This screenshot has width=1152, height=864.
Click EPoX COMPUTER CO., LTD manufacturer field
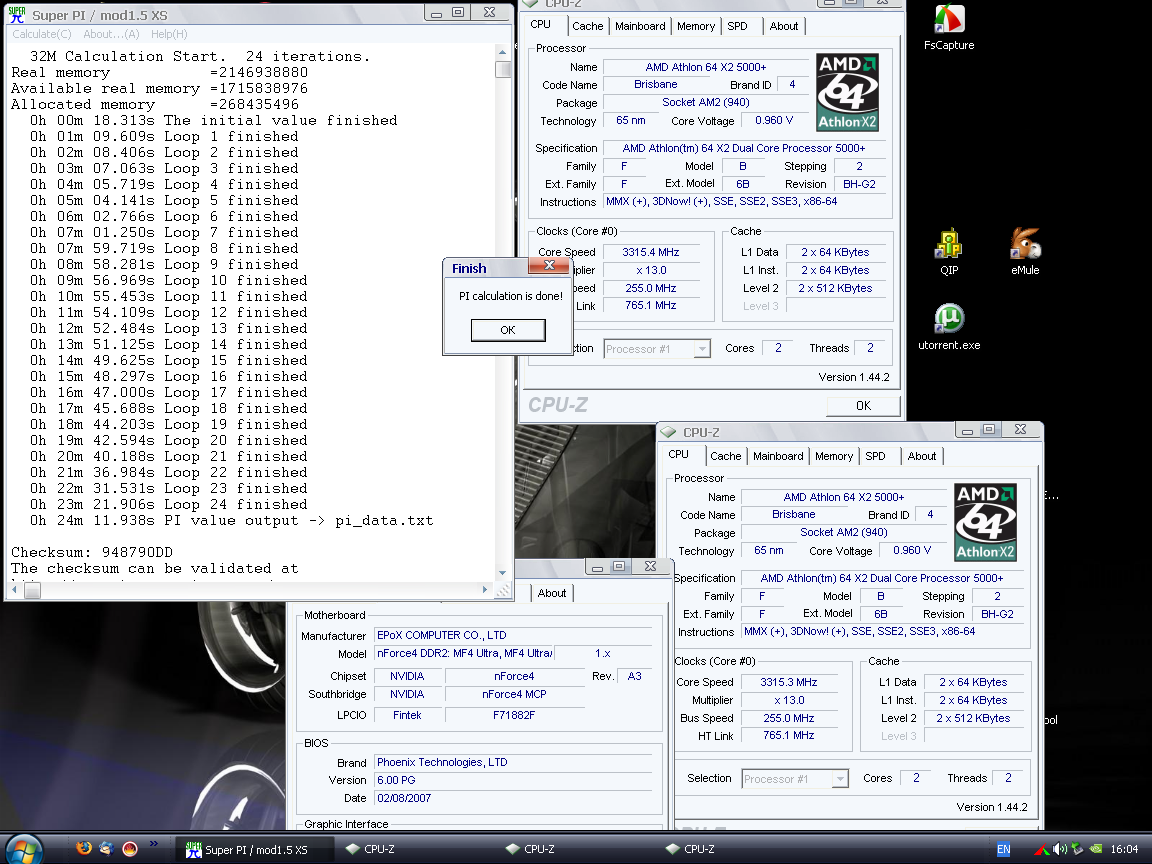click(x=513, y=636)
